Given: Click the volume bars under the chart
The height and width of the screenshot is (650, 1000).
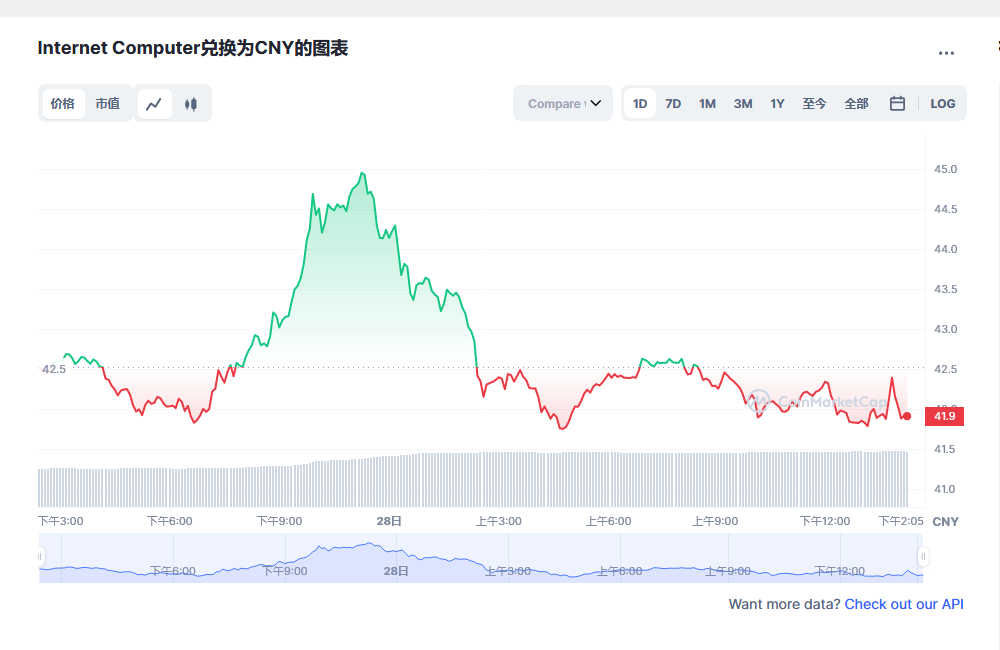Looking at the screenshot, I should (473, 479).
